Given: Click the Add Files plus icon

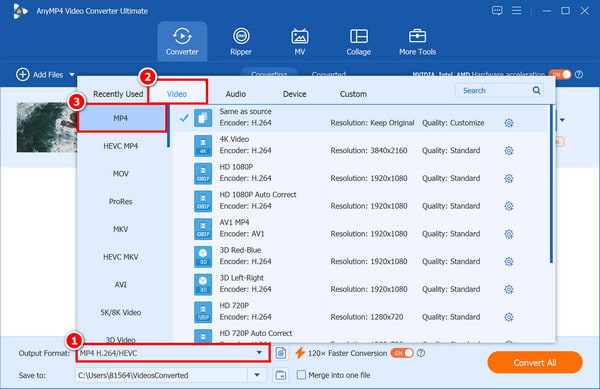Looking at the screenshot, I should pos(23,74).
